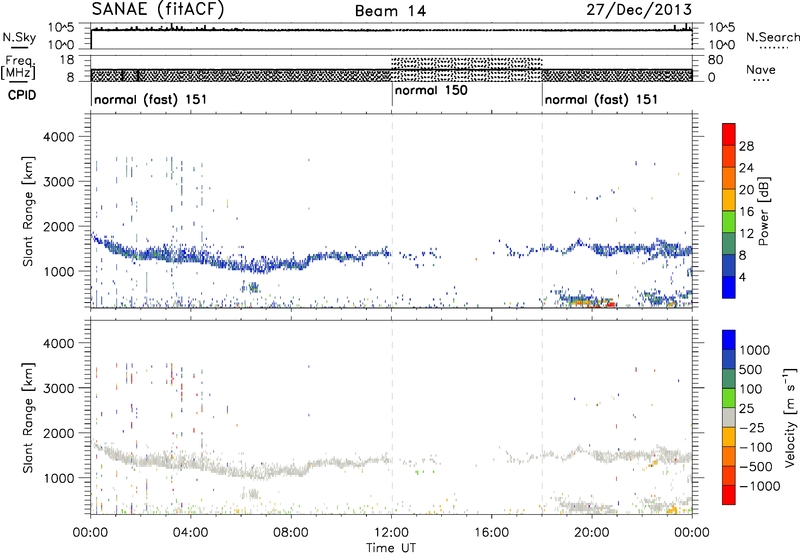Select 'normal (fast) 151' label starting at 00:00
The image size is (800, 554).
[x=151, y=99]
